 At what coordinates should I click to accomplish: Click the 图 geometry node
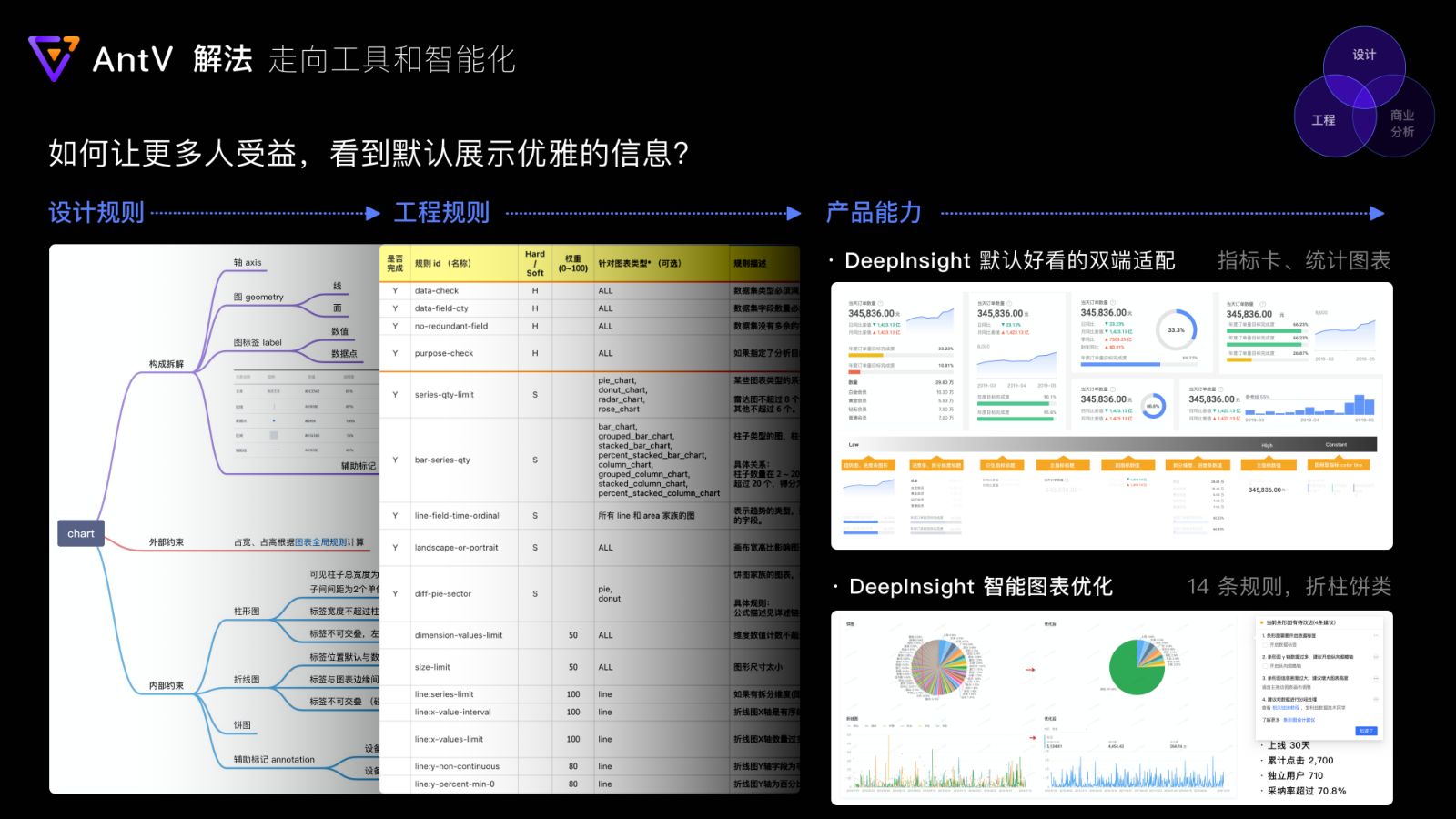(258, 297)
